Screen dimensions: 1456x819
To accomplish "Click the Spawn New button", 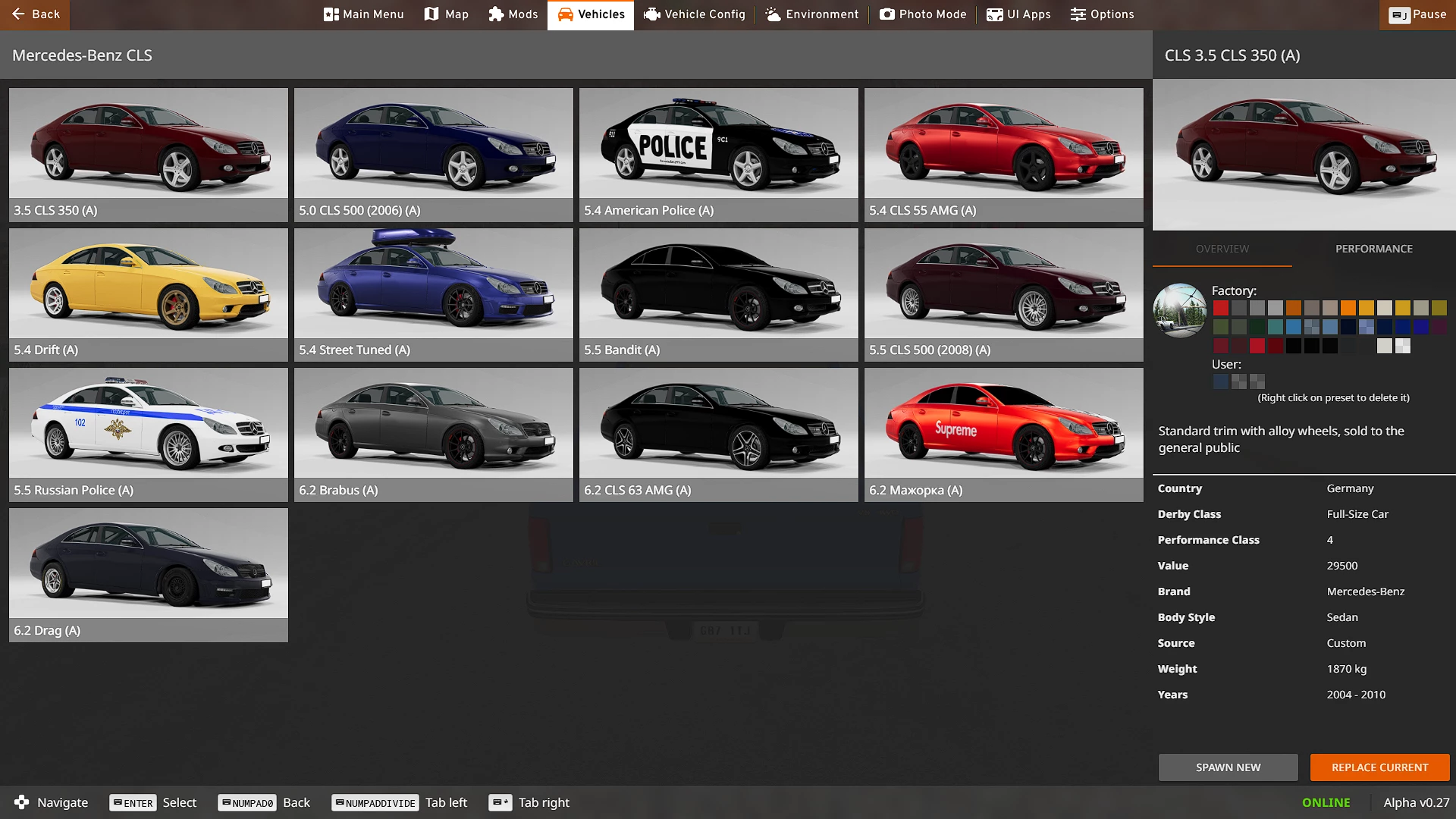I will pos(1227,767).
